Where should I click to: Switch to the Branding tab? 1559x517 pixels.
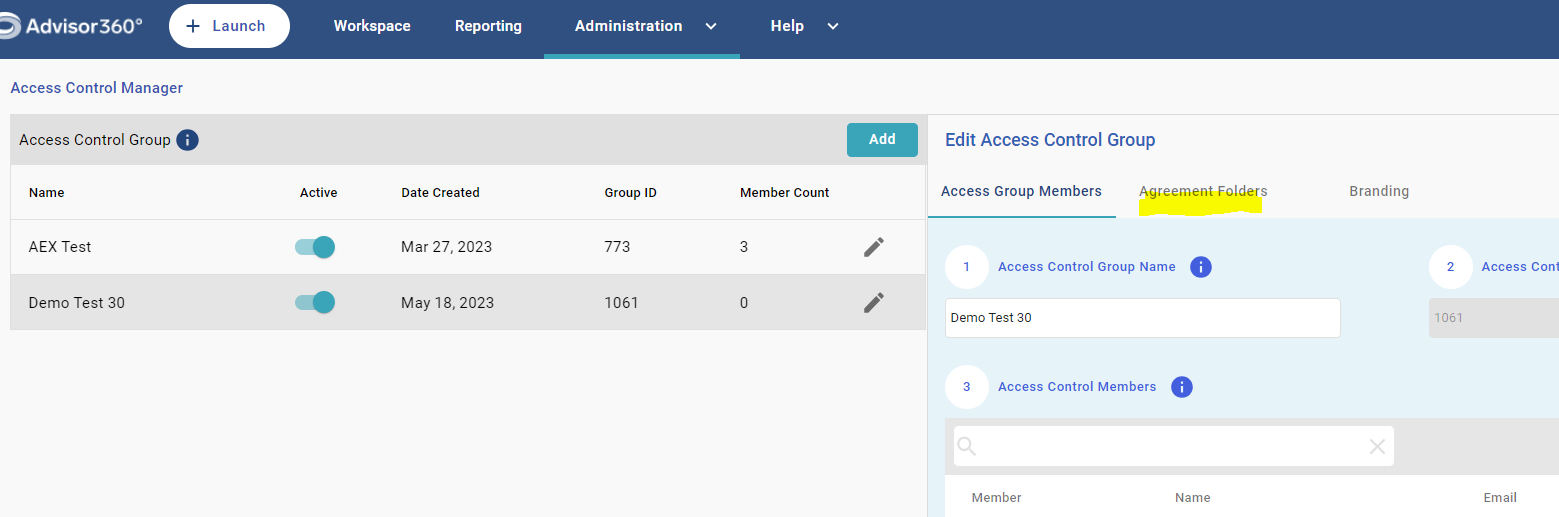pos(1379,191)
